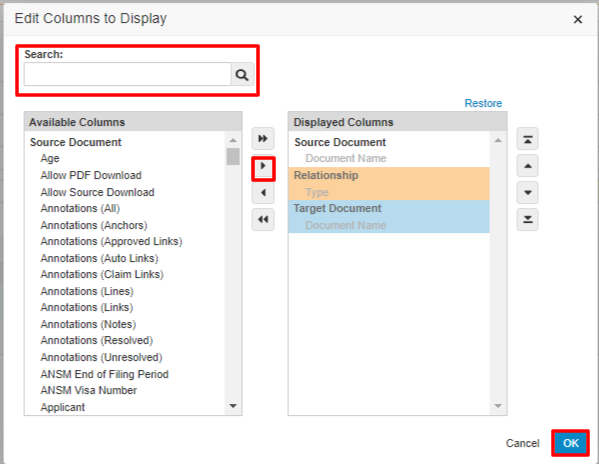Select Allow PDF Download in Available Columns
The image size is (599, 464).
91,175
